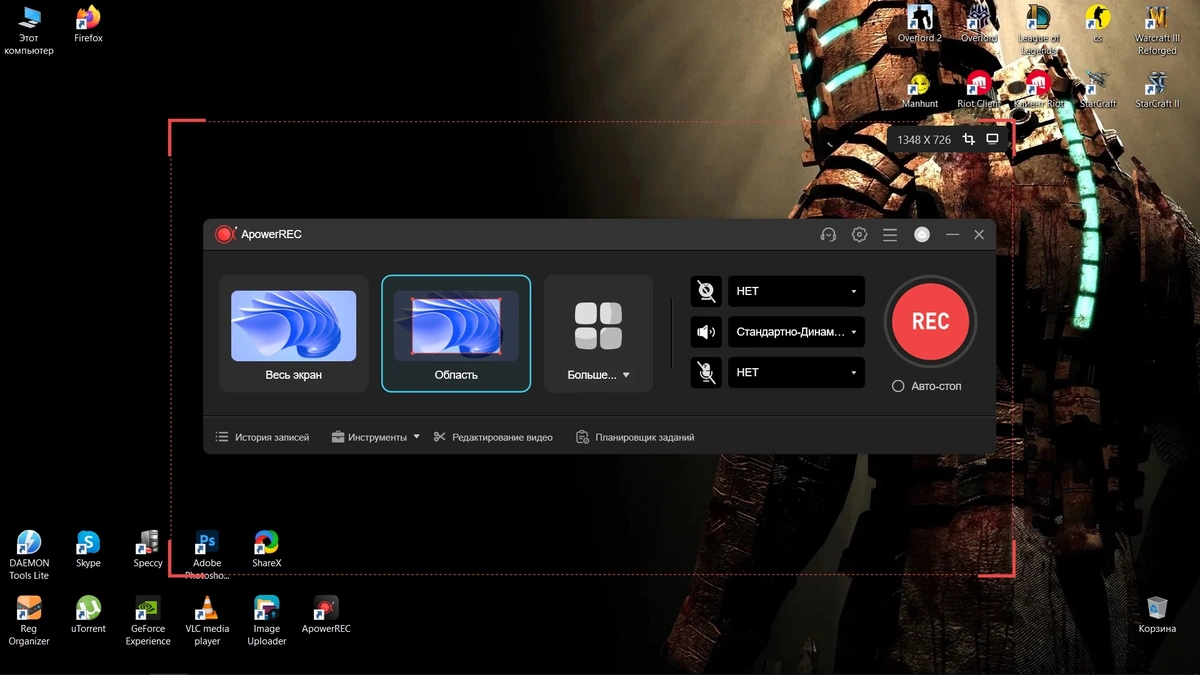Screen dimensions: 1200x675
Task: Open webcam source dropdown showing НЕТ
Action: [x=796, y=291]
